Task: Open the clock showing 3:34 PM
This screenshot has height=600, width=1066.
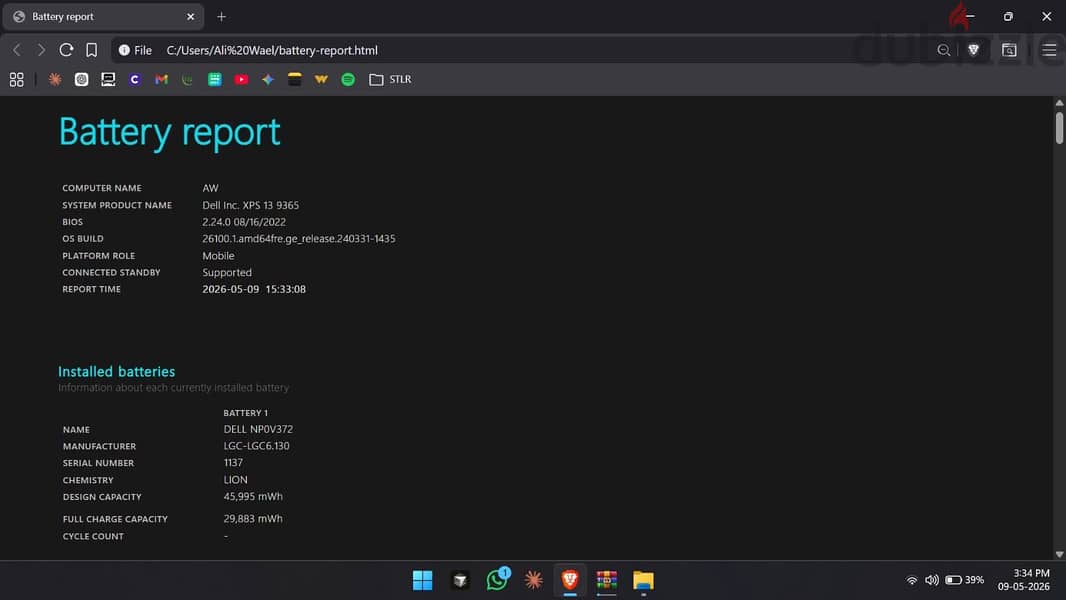Action: click(x=1025, y=580)
